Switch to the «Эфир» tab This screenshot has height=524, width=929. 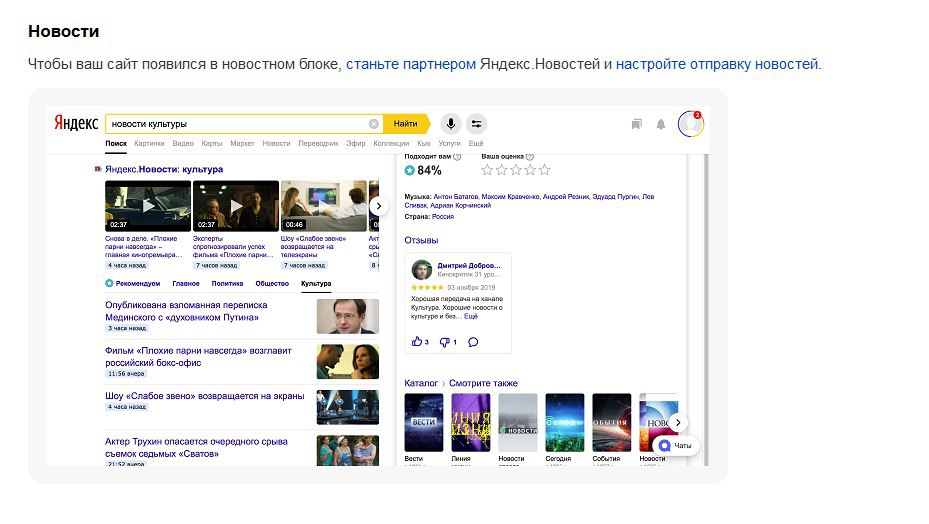(355, 143)
